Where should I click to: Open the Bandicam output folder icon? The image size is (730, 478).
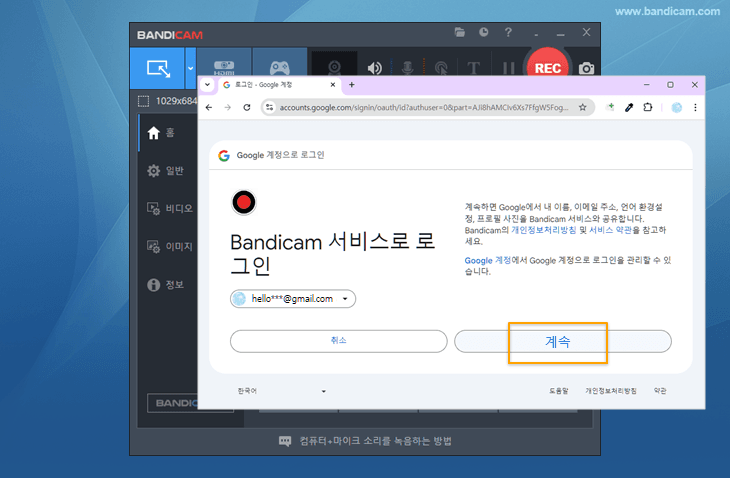click(x=460, y=33)
